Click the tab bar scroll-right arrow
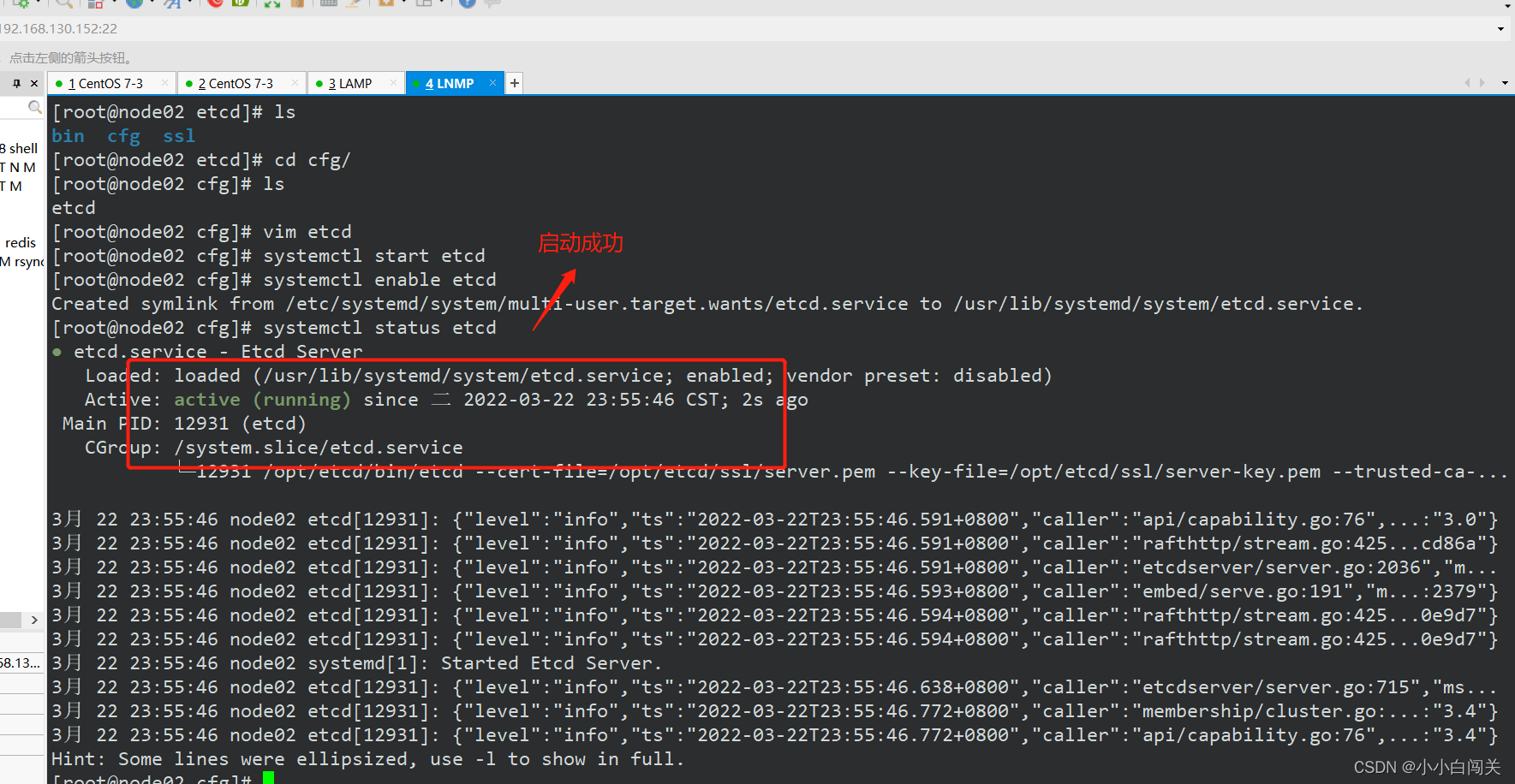This screenshot has height=784, width=1515. 1482,83
